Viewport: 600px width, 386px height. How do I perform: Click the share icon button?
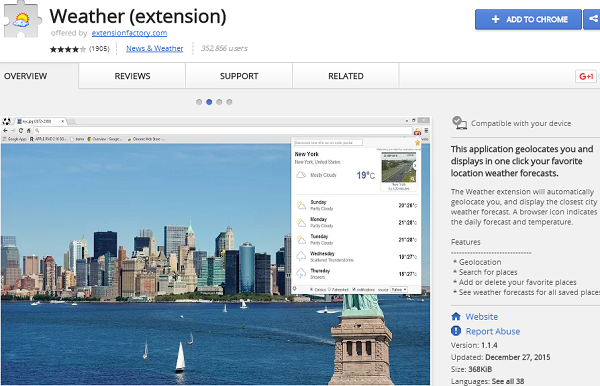tap(592, 19)
